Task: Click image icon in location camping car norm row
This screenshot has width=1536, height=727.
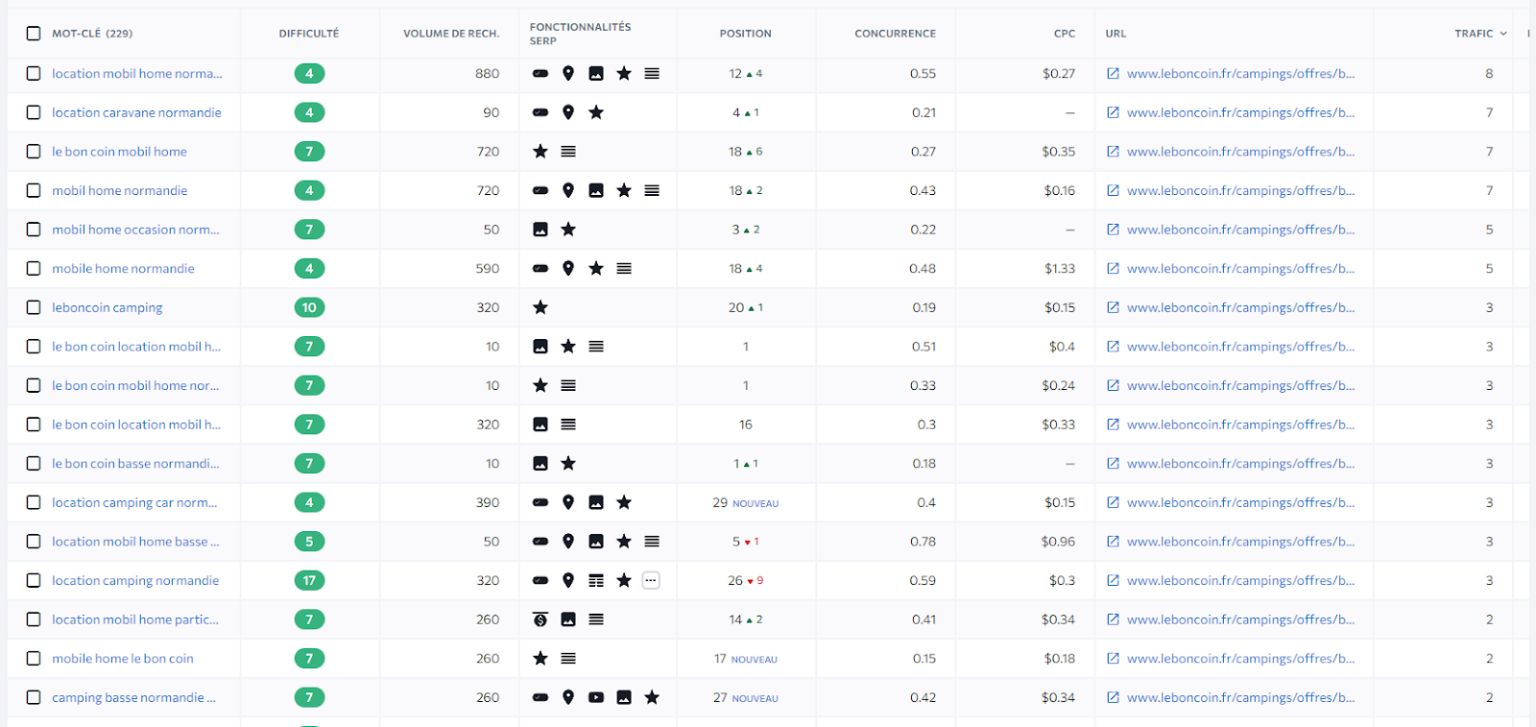Action: click(x=596, y=503)
